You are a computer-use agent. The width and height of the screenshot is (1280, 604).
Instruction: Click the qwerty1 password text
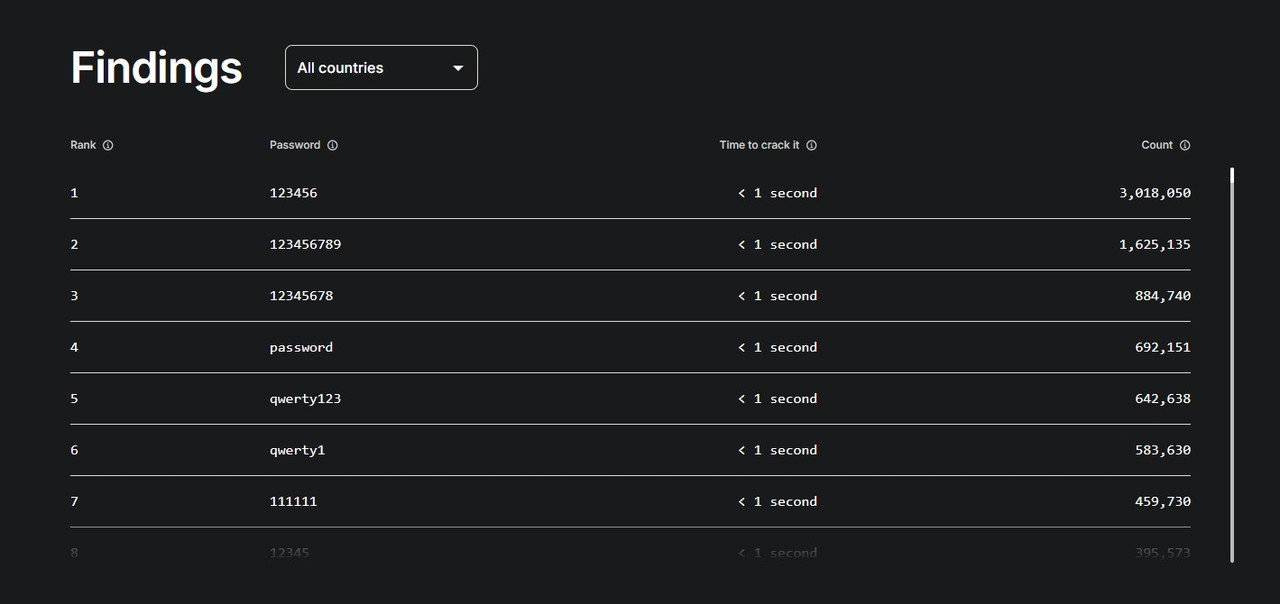point(297,450)
